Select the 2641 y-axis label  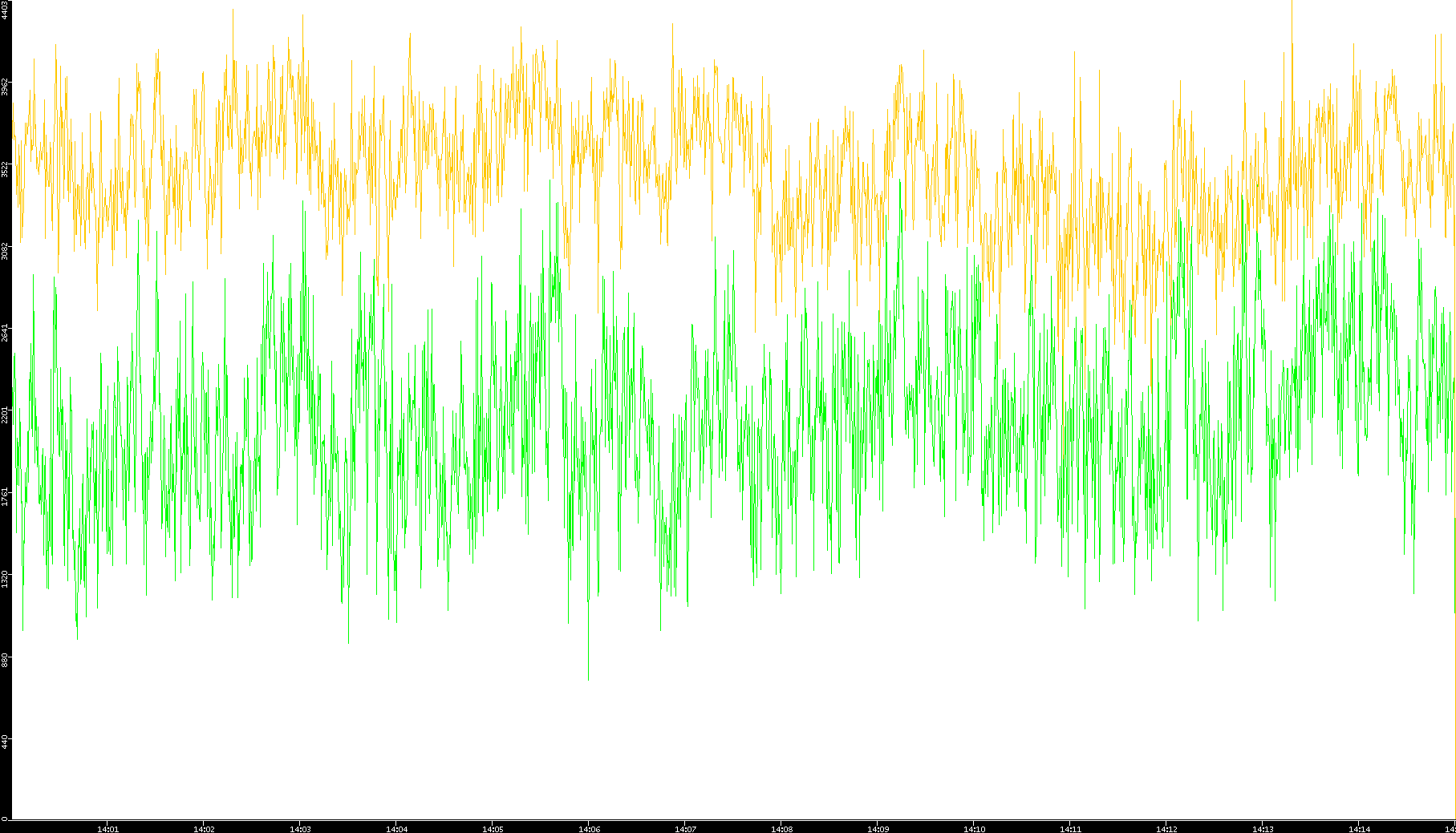pyautogui.click(x=6, y=333)
